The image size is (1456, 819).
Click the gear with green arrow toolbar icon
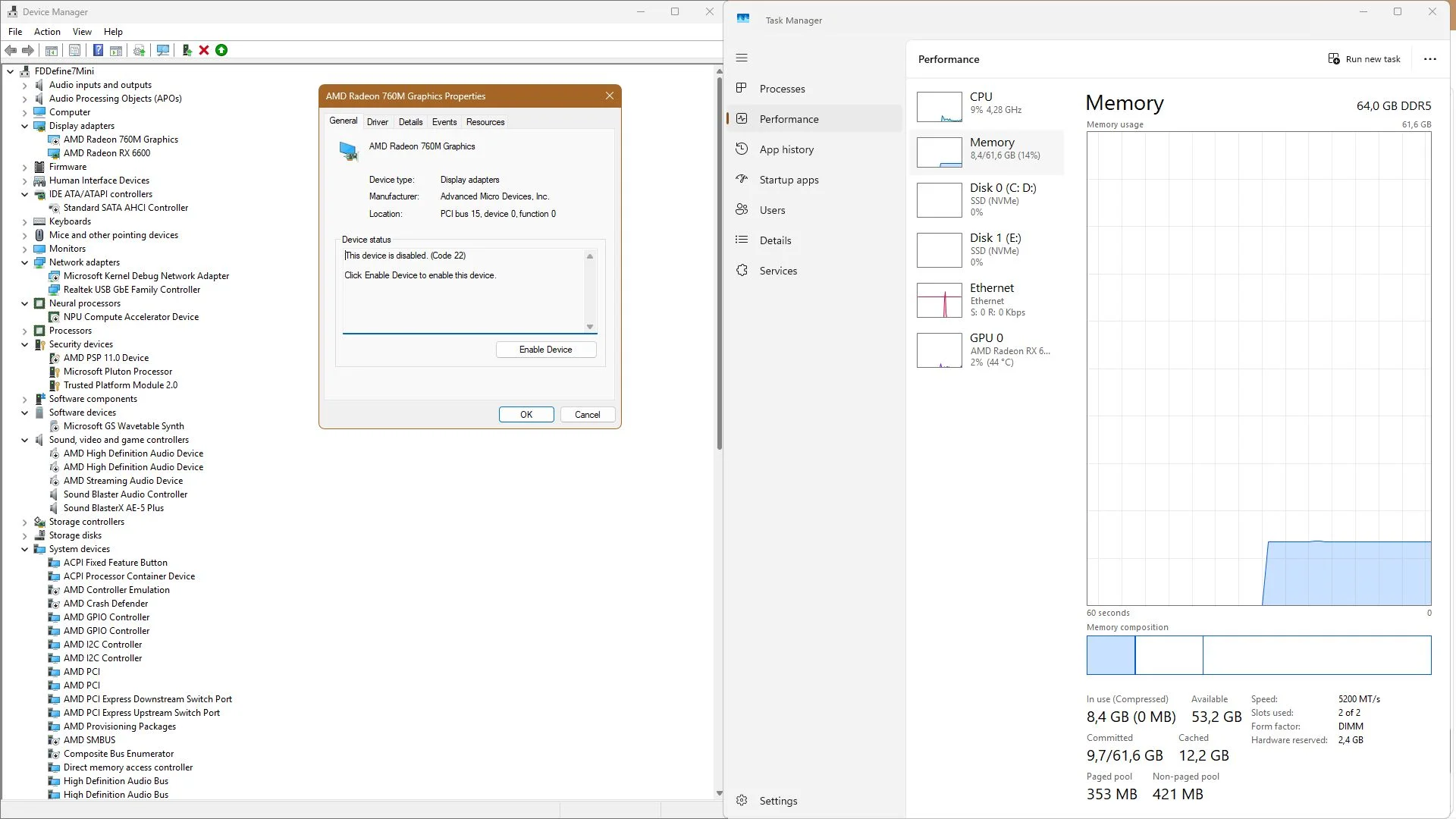point(139,51)
